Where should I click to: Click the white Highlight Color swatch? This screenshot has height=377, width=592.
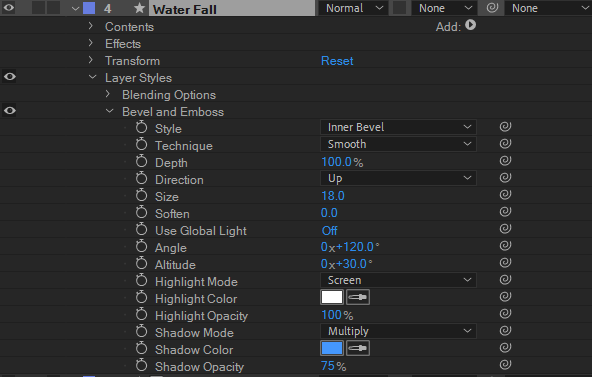(332, 297)
